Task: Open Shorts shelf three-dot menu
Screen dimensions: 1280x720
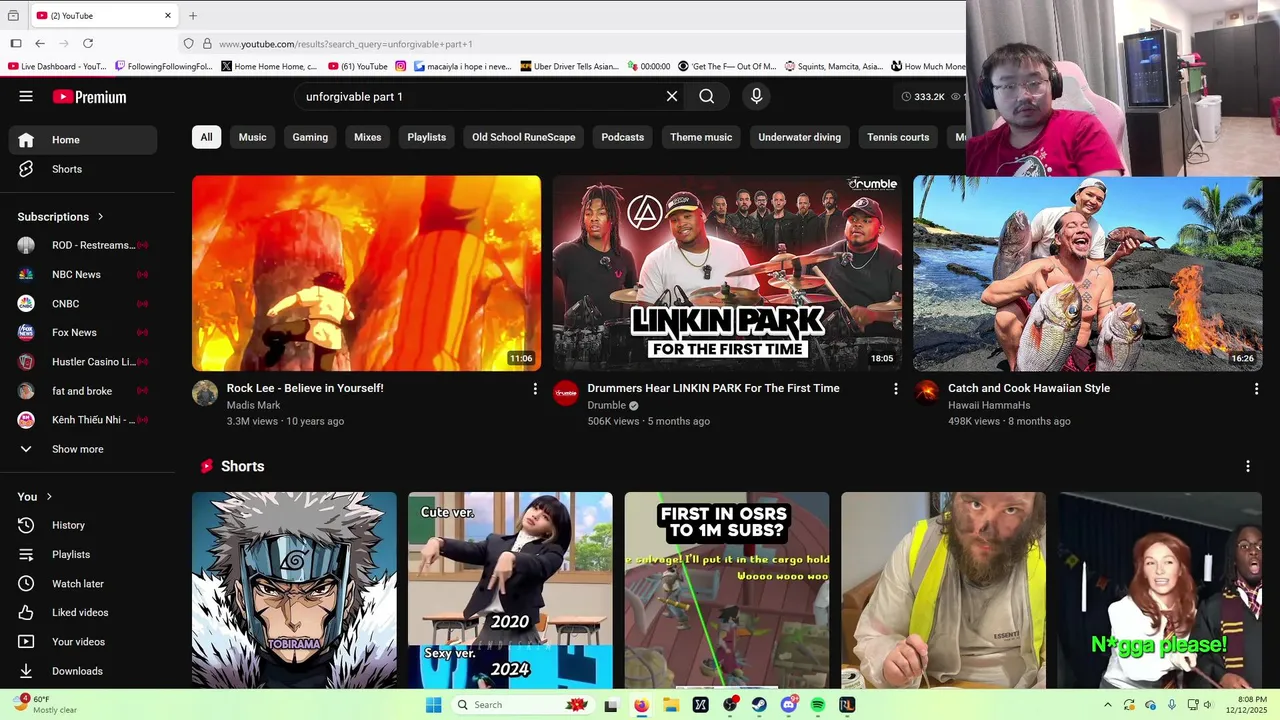Action: click(x=1247, y=466)
